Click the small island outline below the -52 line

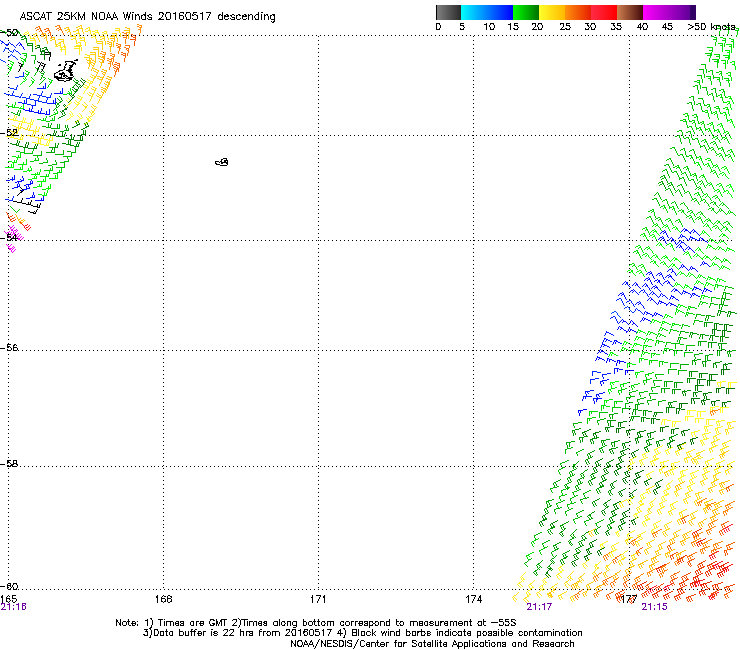tap(222, 162)
